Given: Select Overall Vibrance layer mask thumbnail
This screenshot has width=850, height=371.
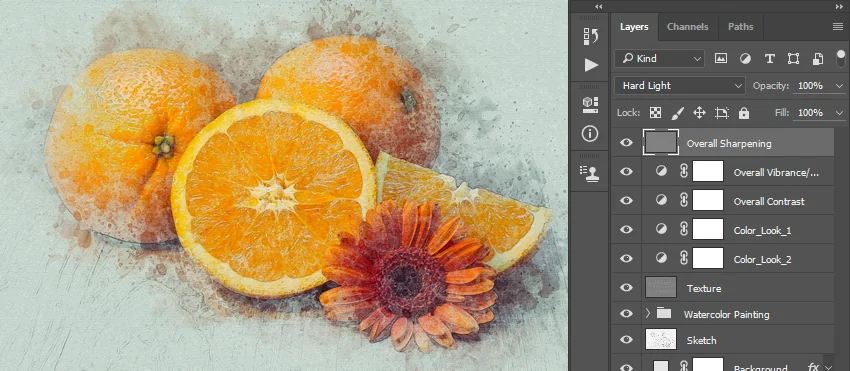Looking at the screenshot, I should click(x=708, y=171).
